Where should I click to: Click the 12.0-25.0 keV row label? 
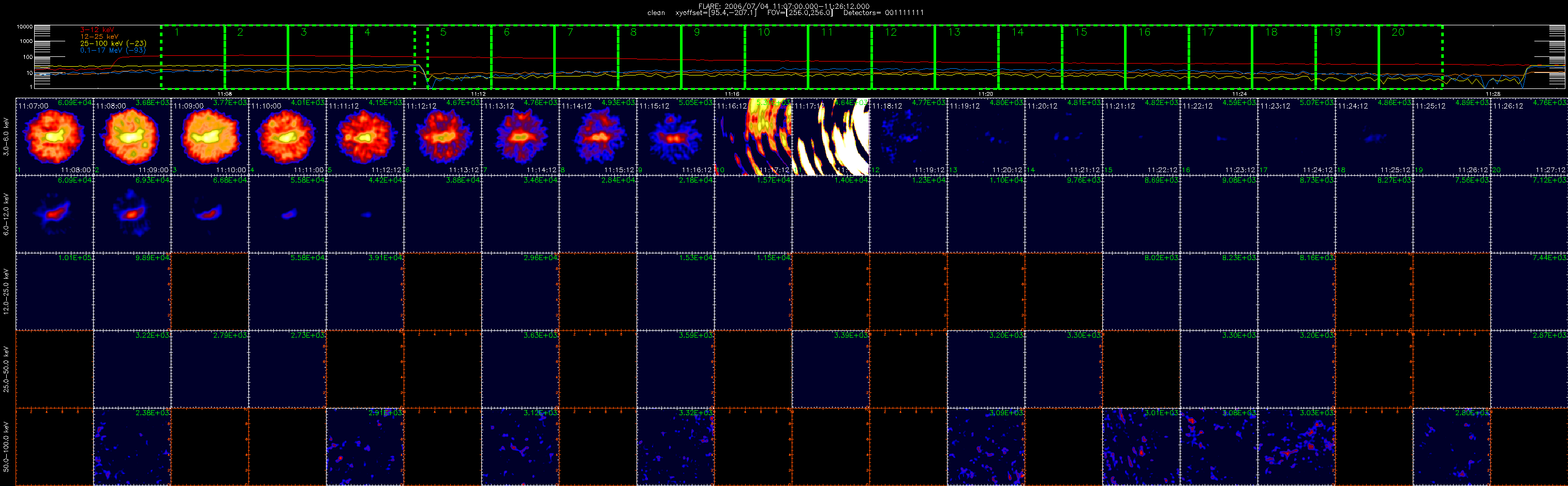pos(6,292)
